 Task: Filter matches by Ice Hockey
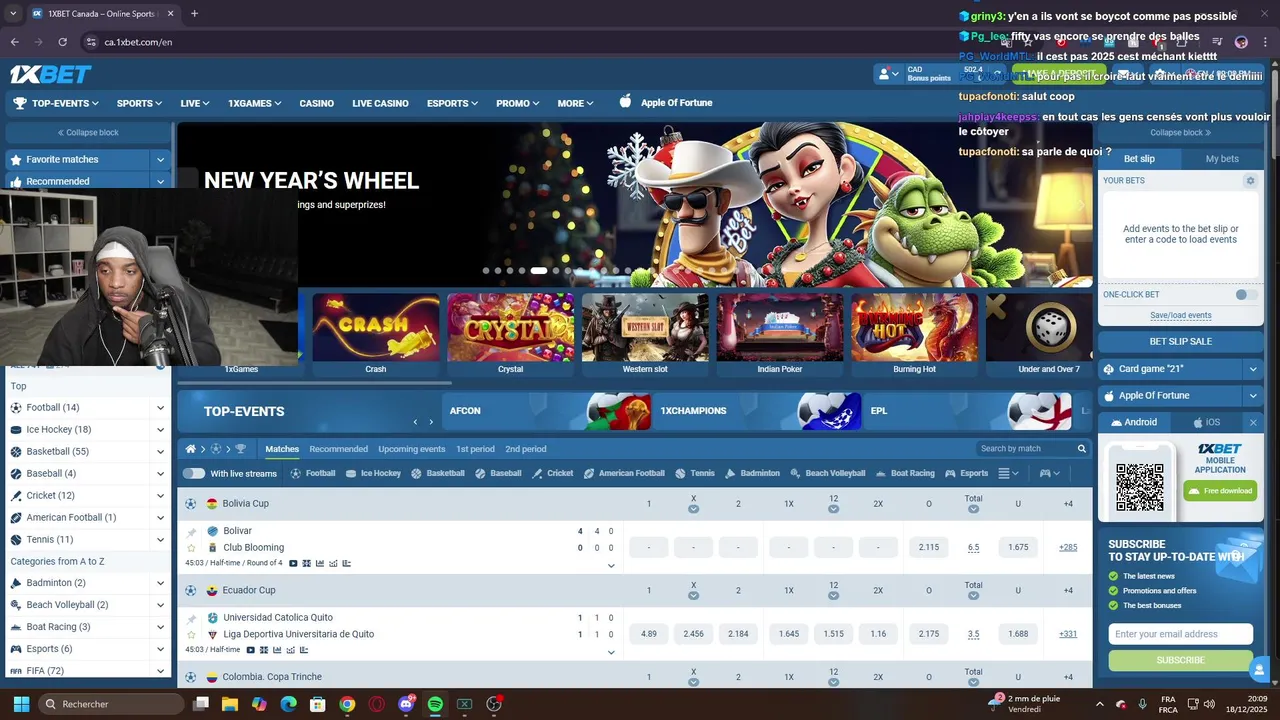372,473
